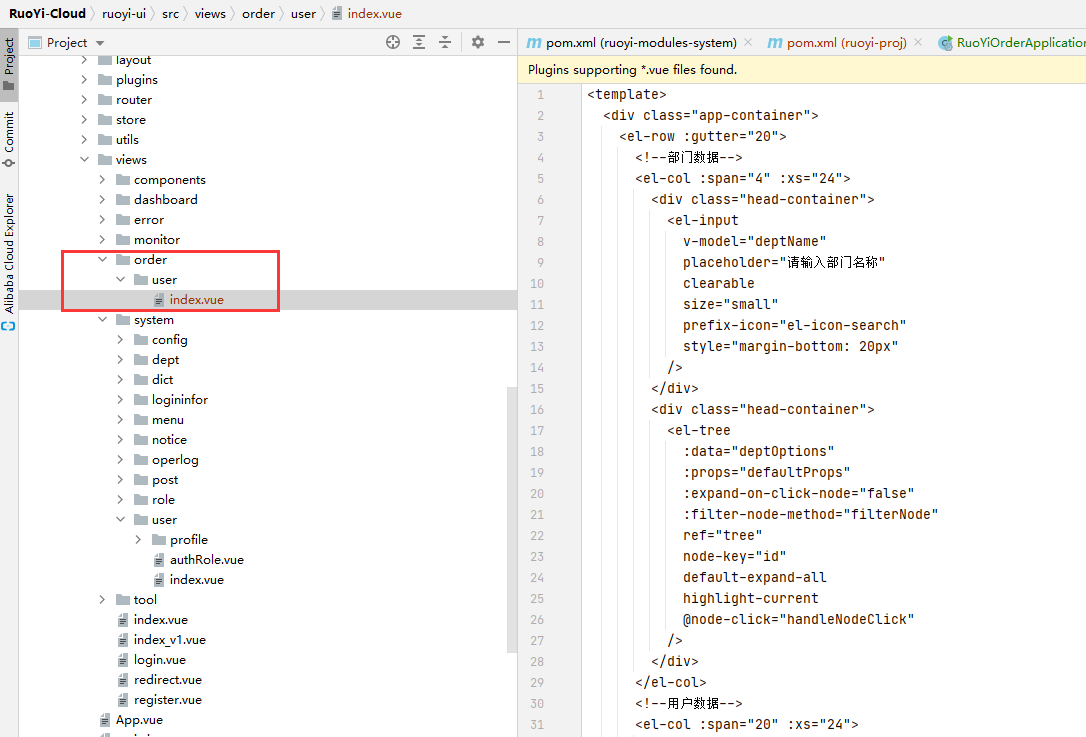Select App.vue file
The height and width of the screenshot is (737, 1086).
click(139, 720)
